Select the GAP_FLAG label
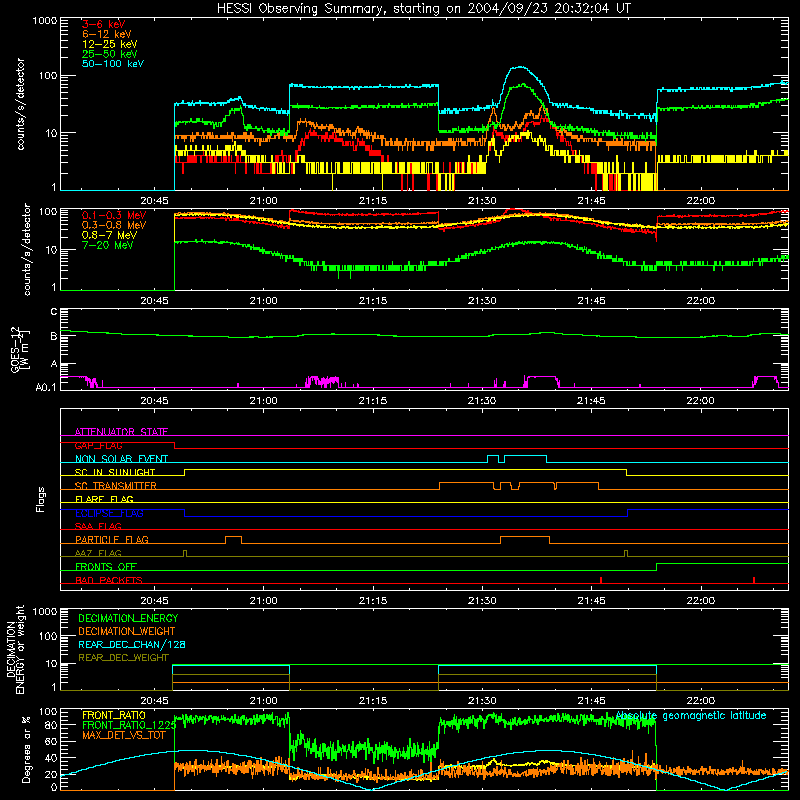 click(98, 445)
